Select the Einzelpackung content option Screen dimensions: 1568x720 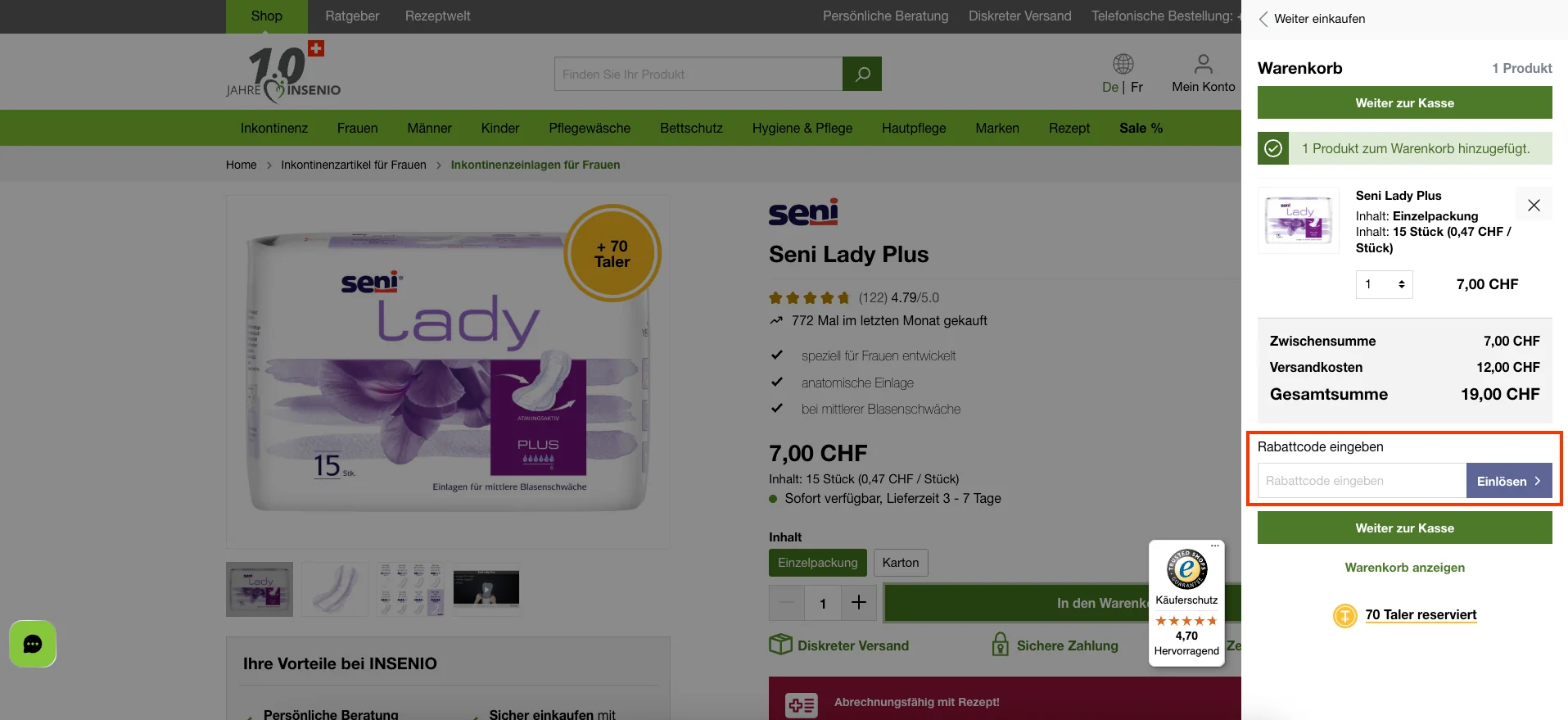818,563
